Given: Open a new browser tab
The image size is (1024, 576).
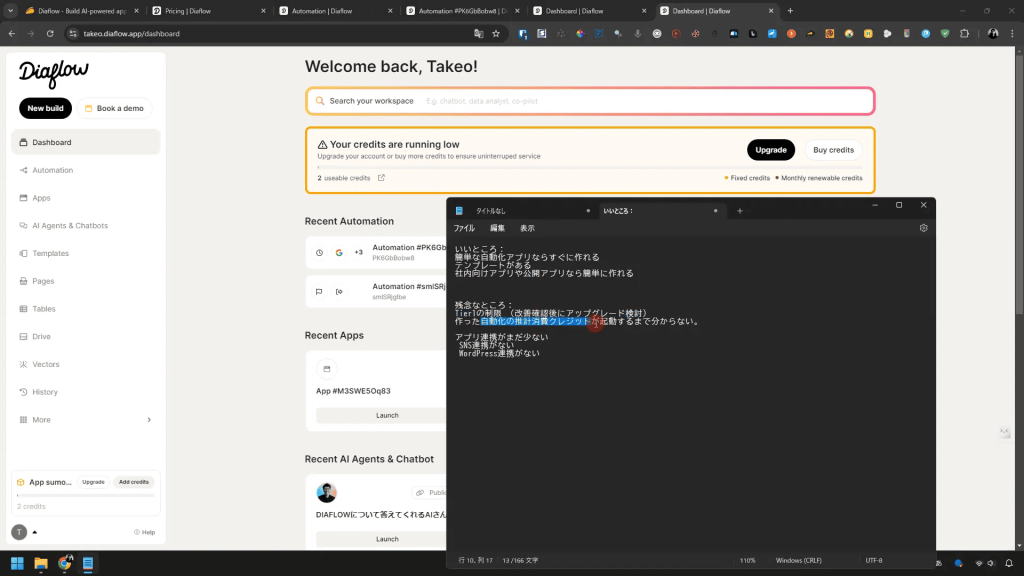Looking at the screenshot, I should click(x=790, y=11).
